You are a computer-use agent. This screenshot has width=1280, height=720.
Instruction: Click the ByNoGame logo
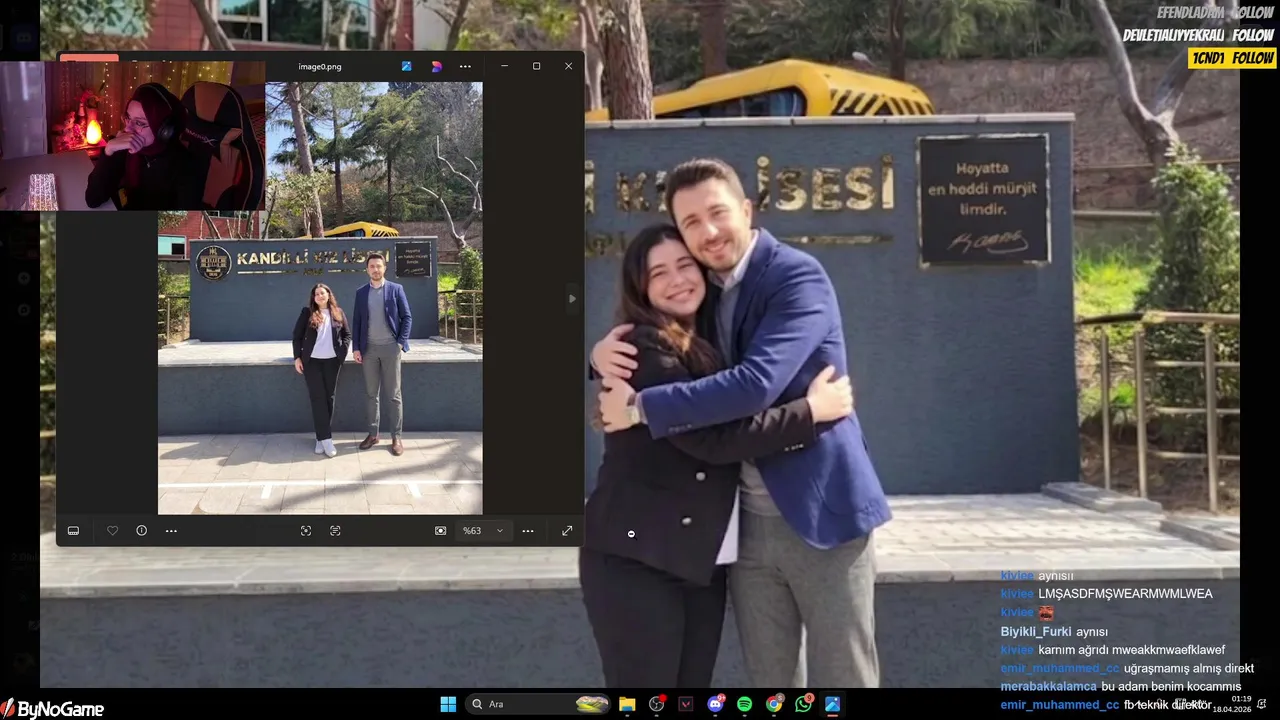pyautogui.click(x=53, y=709)
